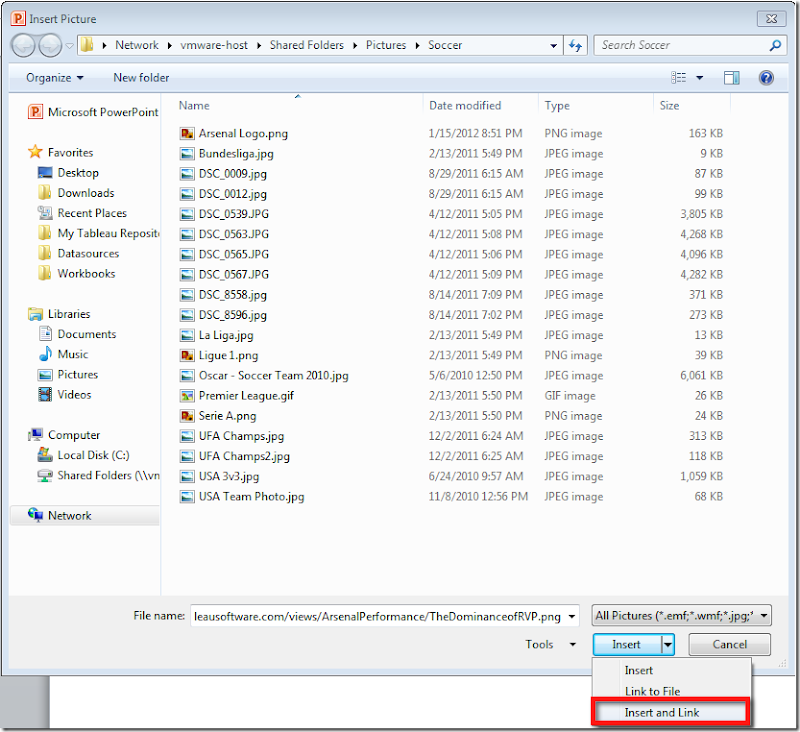
Task: Click the Music library note icon
Action: tap(45, 354)
